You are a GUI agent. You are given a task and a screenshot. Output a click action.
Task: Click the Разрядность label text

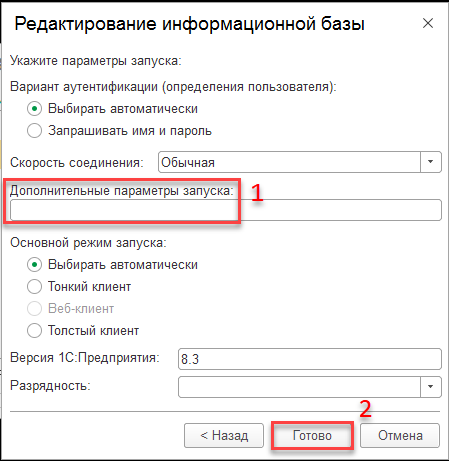click(x=50, y=386)
